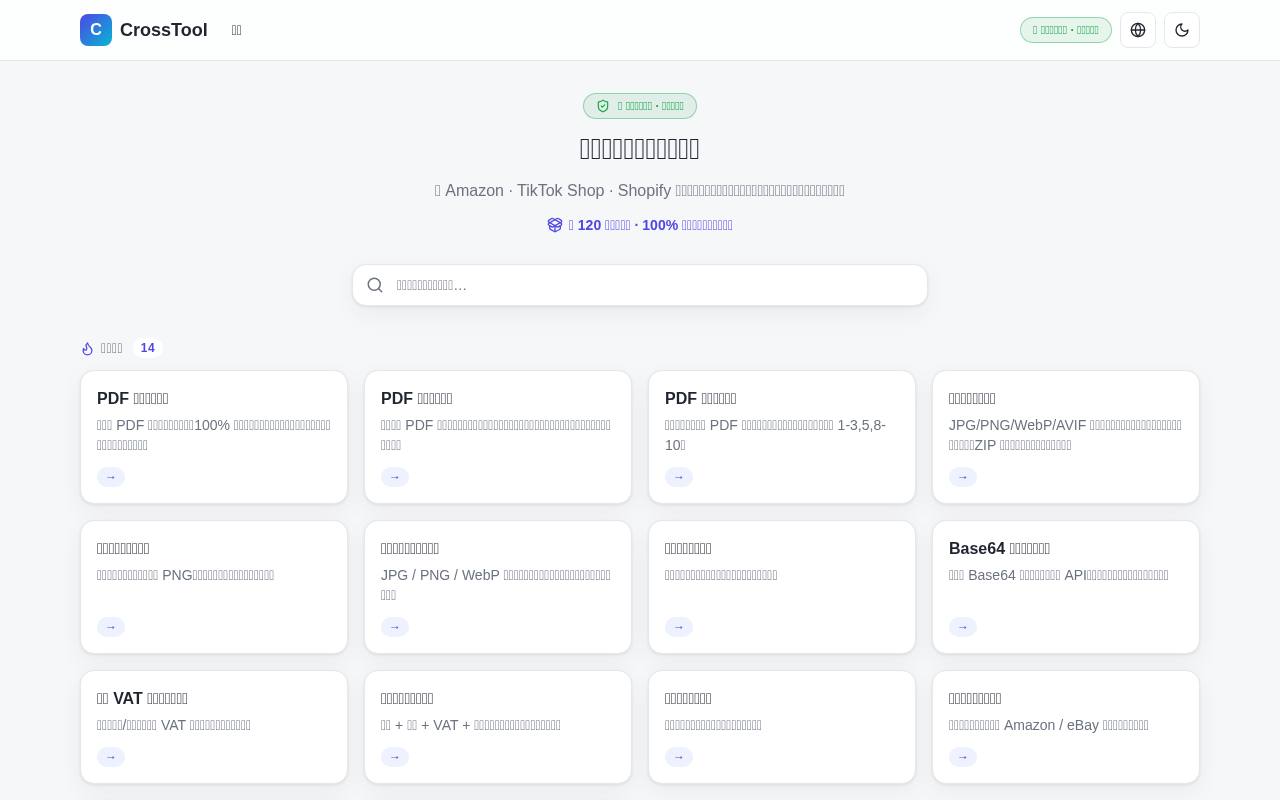This screenshot has width=1280, height=800.
Task: Click the 14 count badge
Action: [x=148, y=348]
